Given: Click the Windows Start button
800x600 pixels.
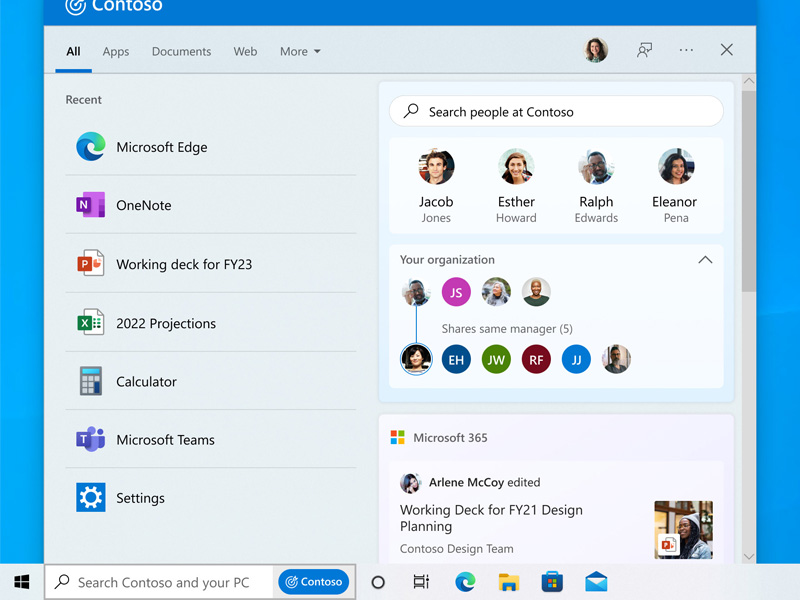Looking at the screenshot, I should tap(21, 582).
